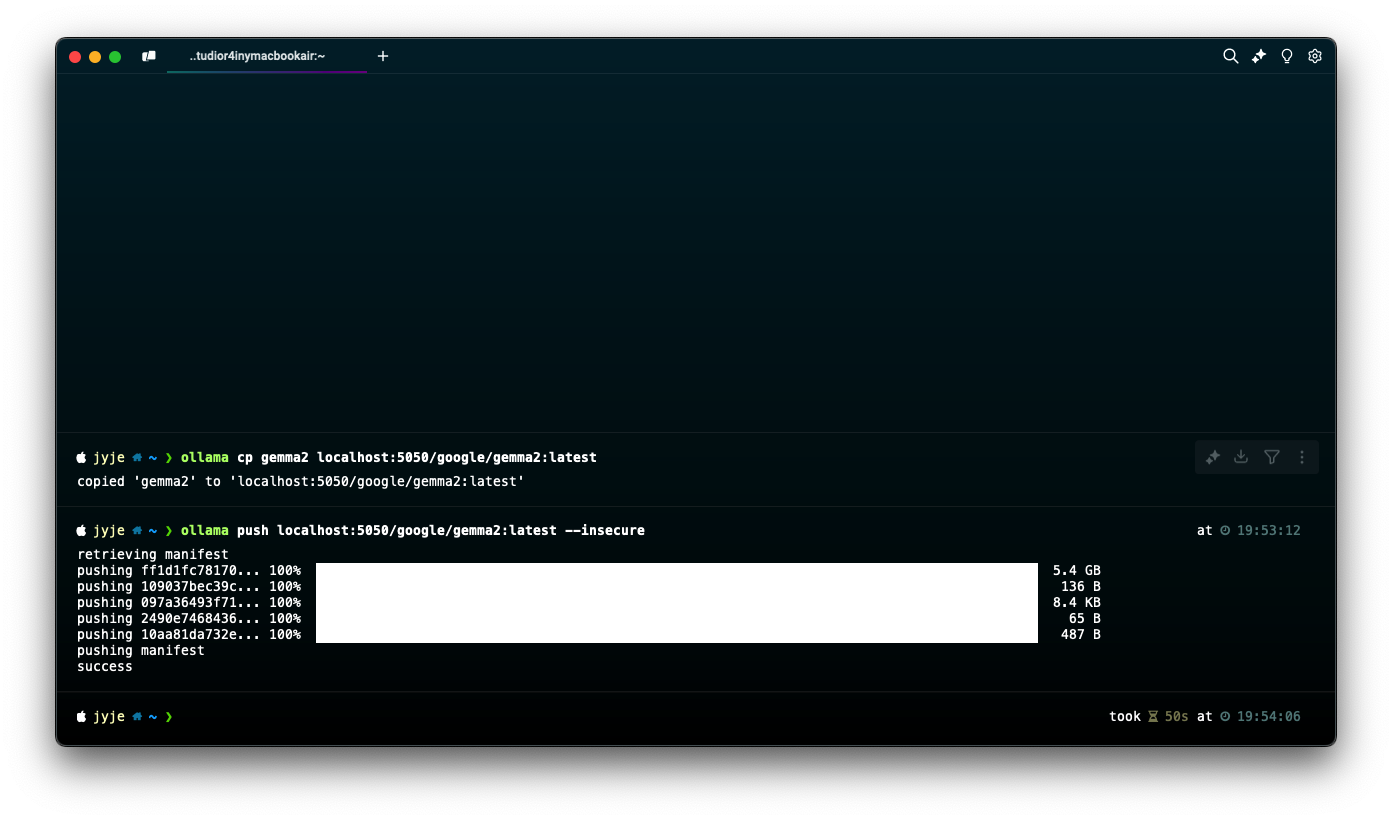Open the lightbulb tips icon
This screenshot has width=1392, height=820.
[1287, 56]
